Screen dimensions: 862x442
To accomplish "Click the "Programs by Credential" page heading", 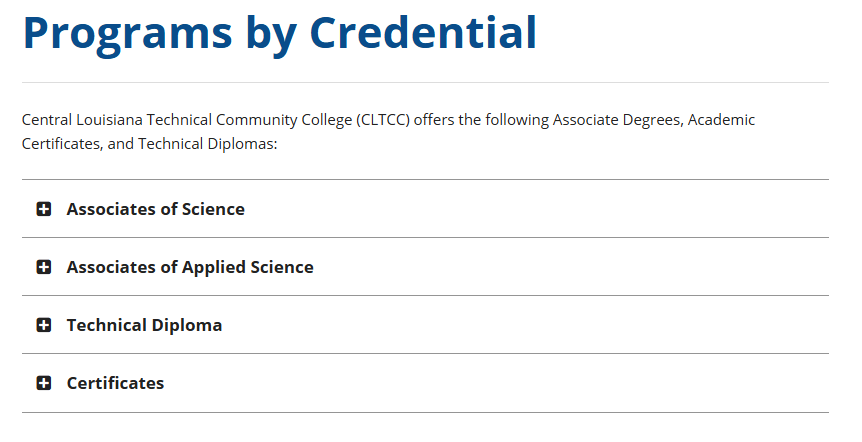I will [279, 32].
